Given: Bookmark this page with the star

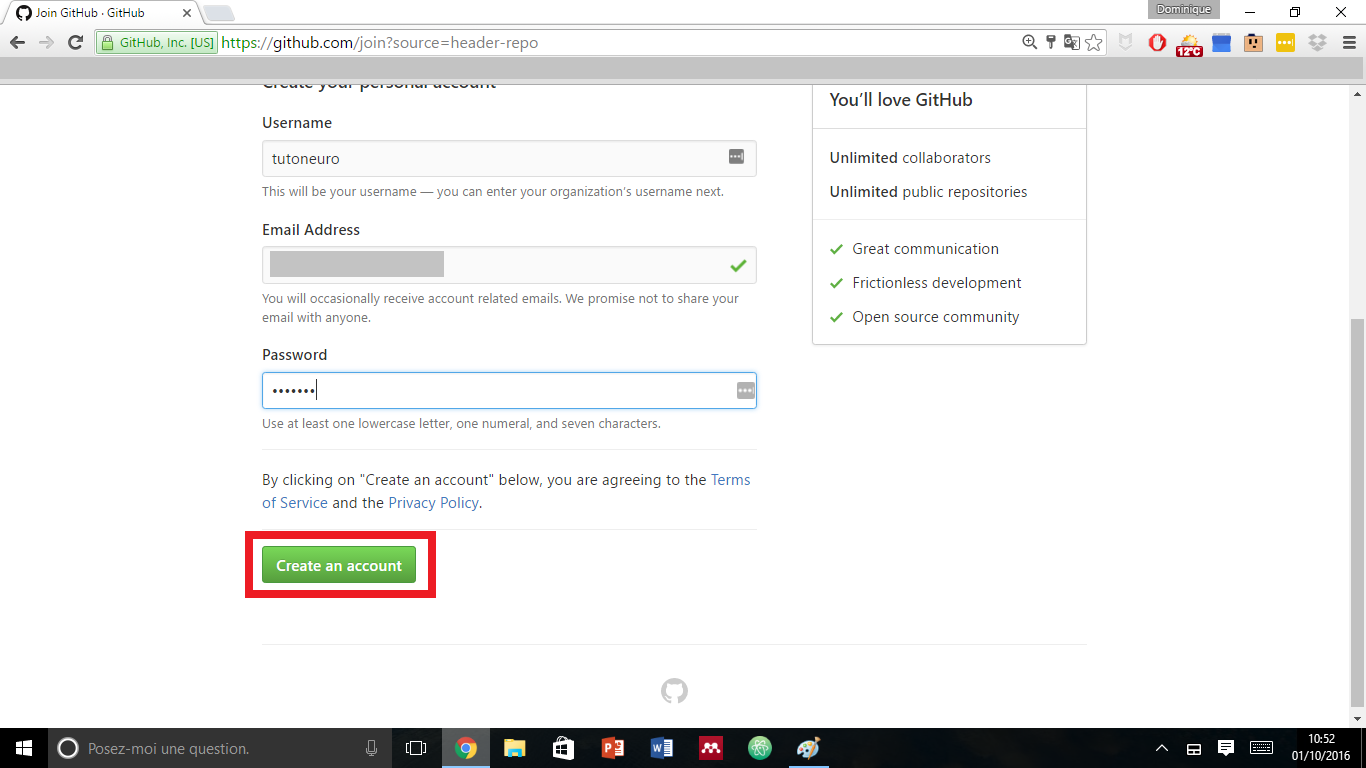Looking at the screenshot, I should (x=1094, y=42).
